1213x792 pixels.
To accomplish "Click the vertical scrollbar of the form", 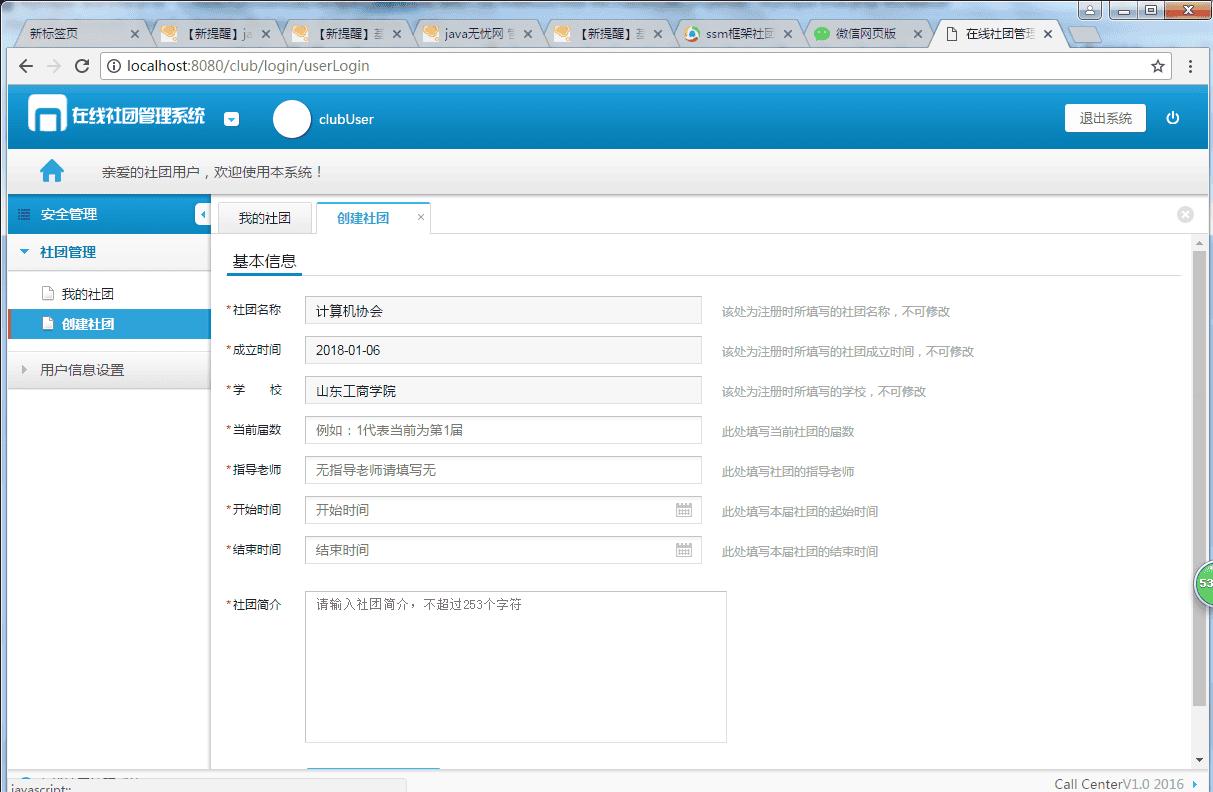I will point(1199,470).
